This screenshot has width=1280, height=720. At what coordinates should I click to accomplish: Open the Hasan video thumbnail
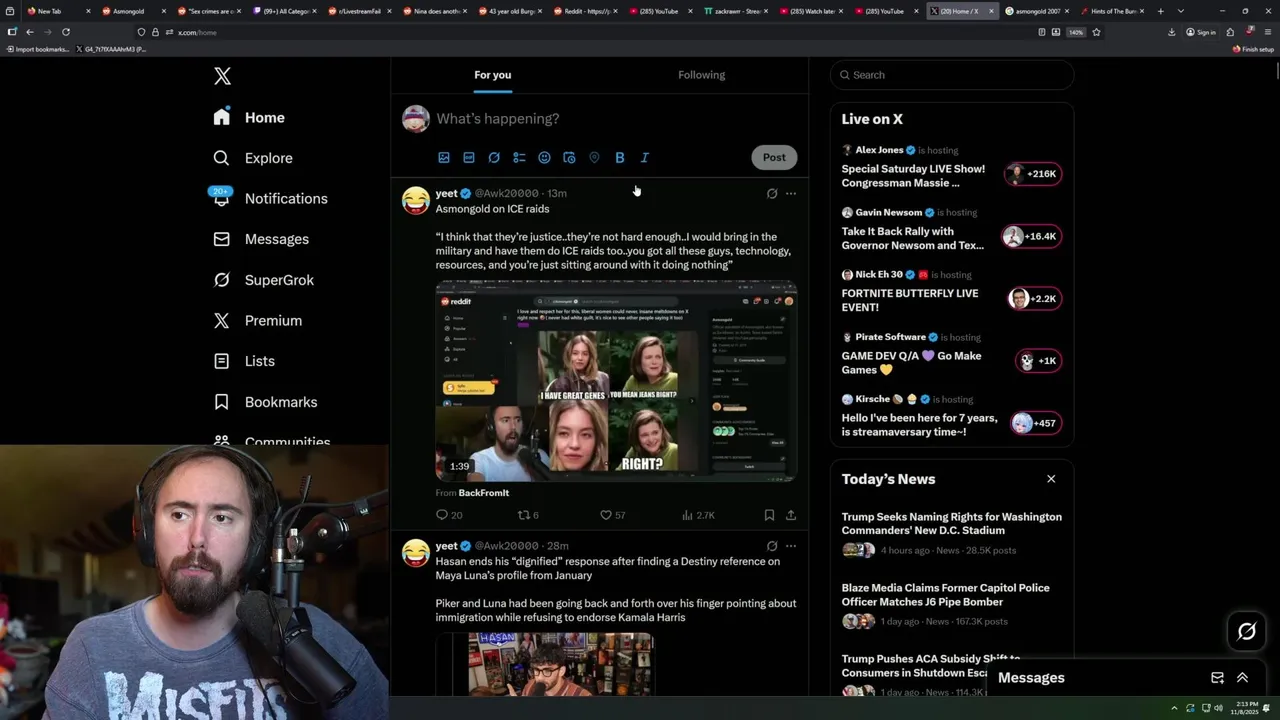[x=545, y=664]
